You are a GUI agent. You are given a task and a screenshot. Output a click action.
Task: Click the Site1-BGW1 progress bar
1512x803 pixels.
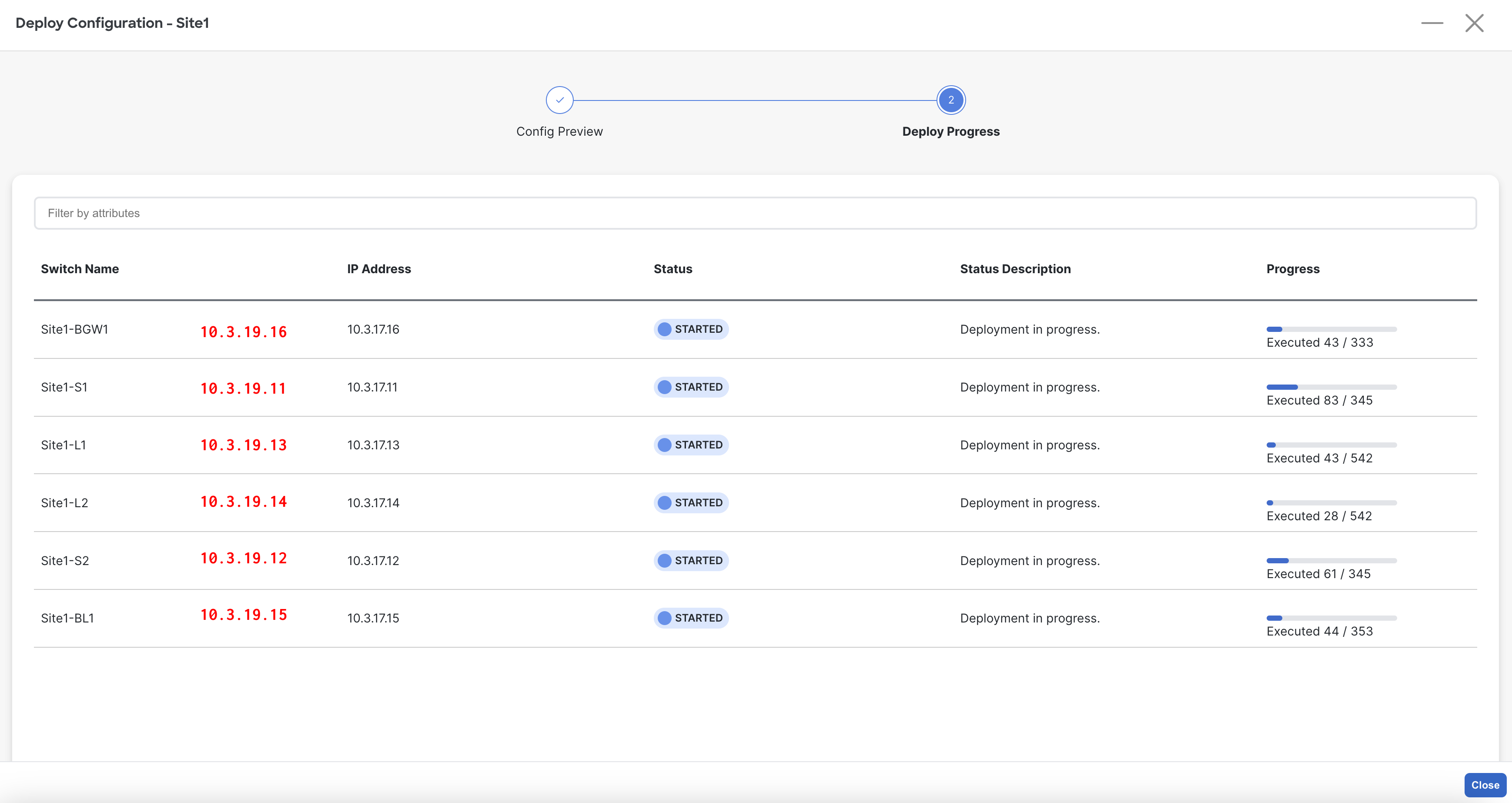[1331, 329]
